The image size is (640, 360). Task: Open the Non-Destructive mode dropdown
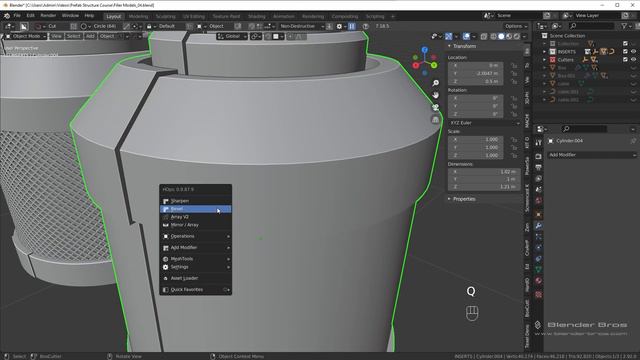coord(301,26)
